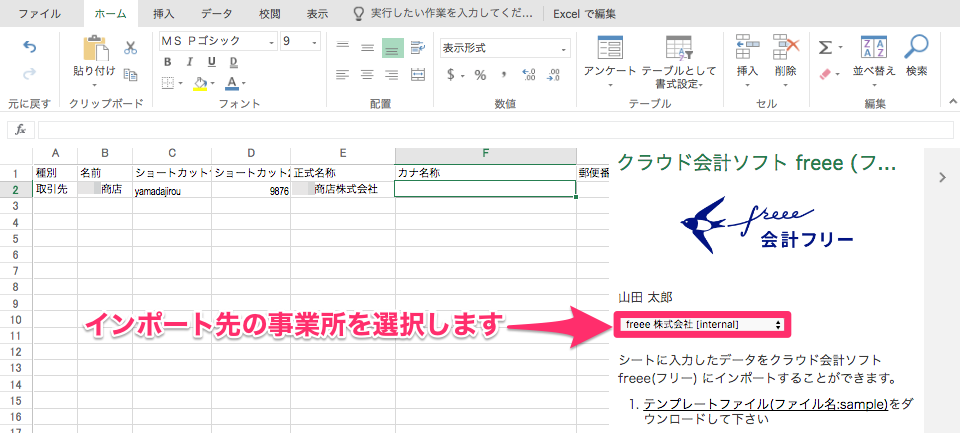Open font color dropdown arrow
Screen dimensions: 960x433
(243, 83)
